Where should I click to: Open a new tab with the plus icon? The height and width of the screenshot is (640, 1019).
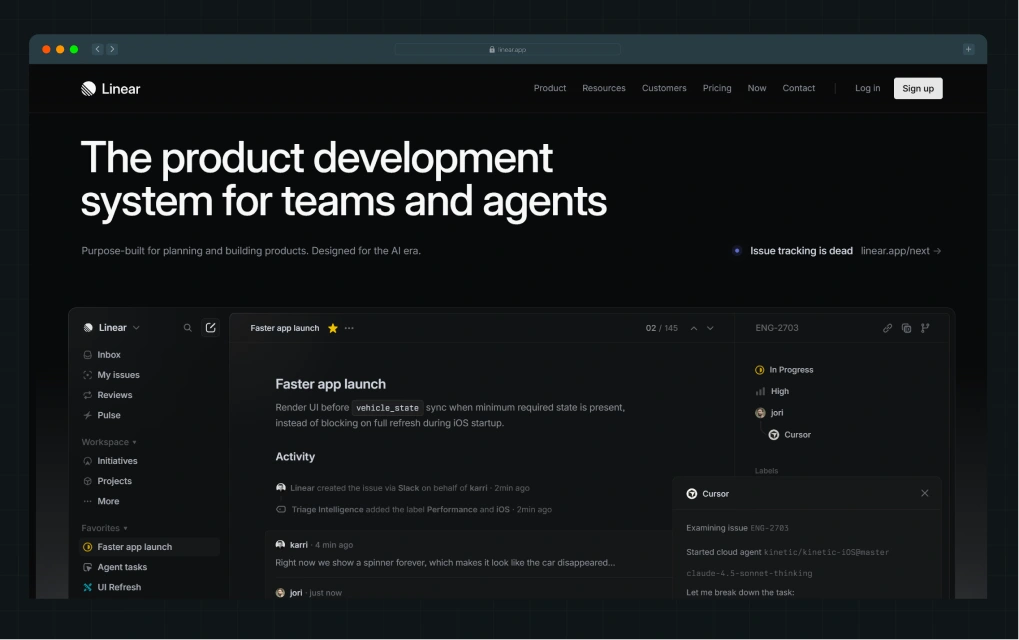(x=968, y=49)
